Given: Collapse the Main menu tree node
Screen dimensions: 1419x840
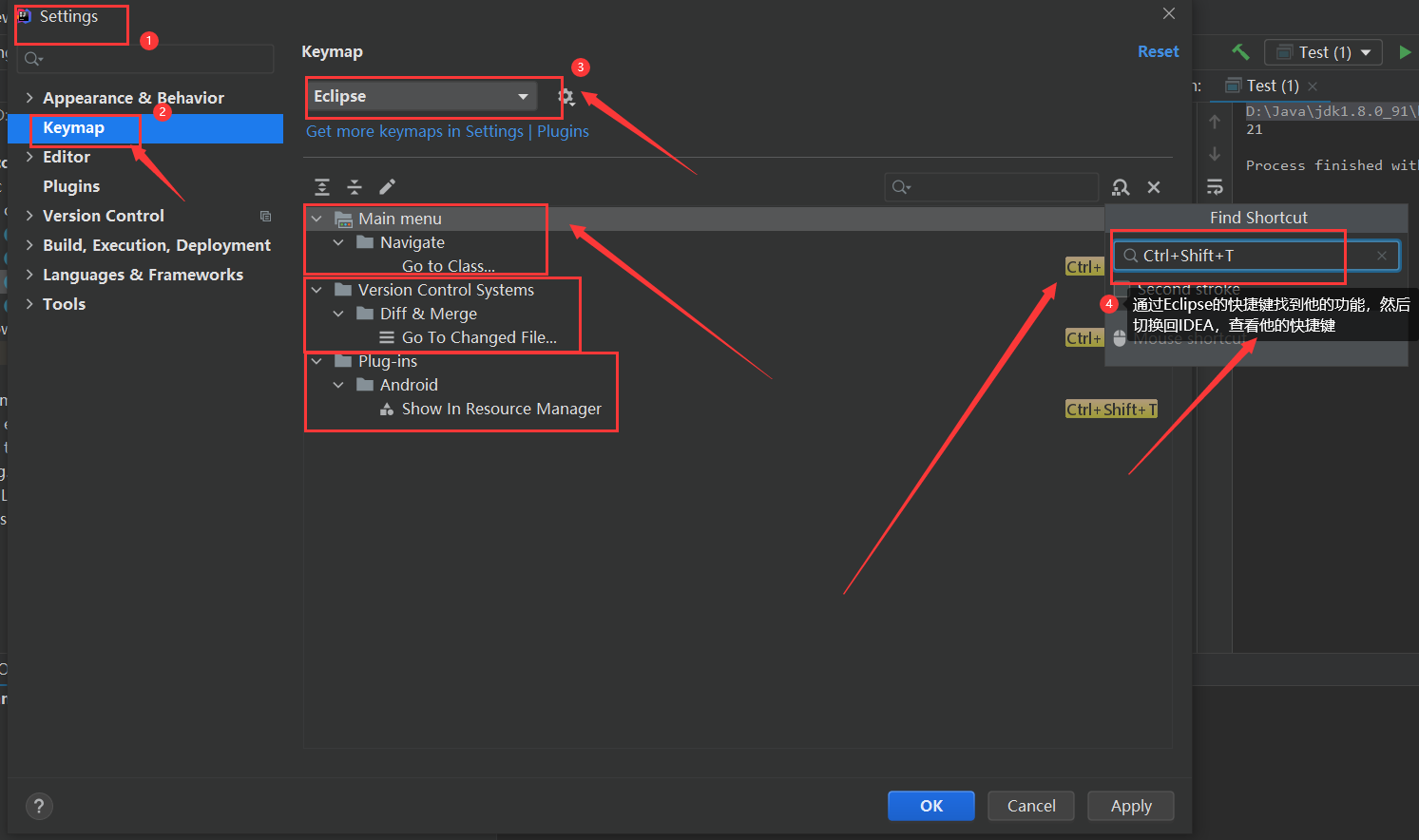Looking at the screenshot, I should 316,219.
